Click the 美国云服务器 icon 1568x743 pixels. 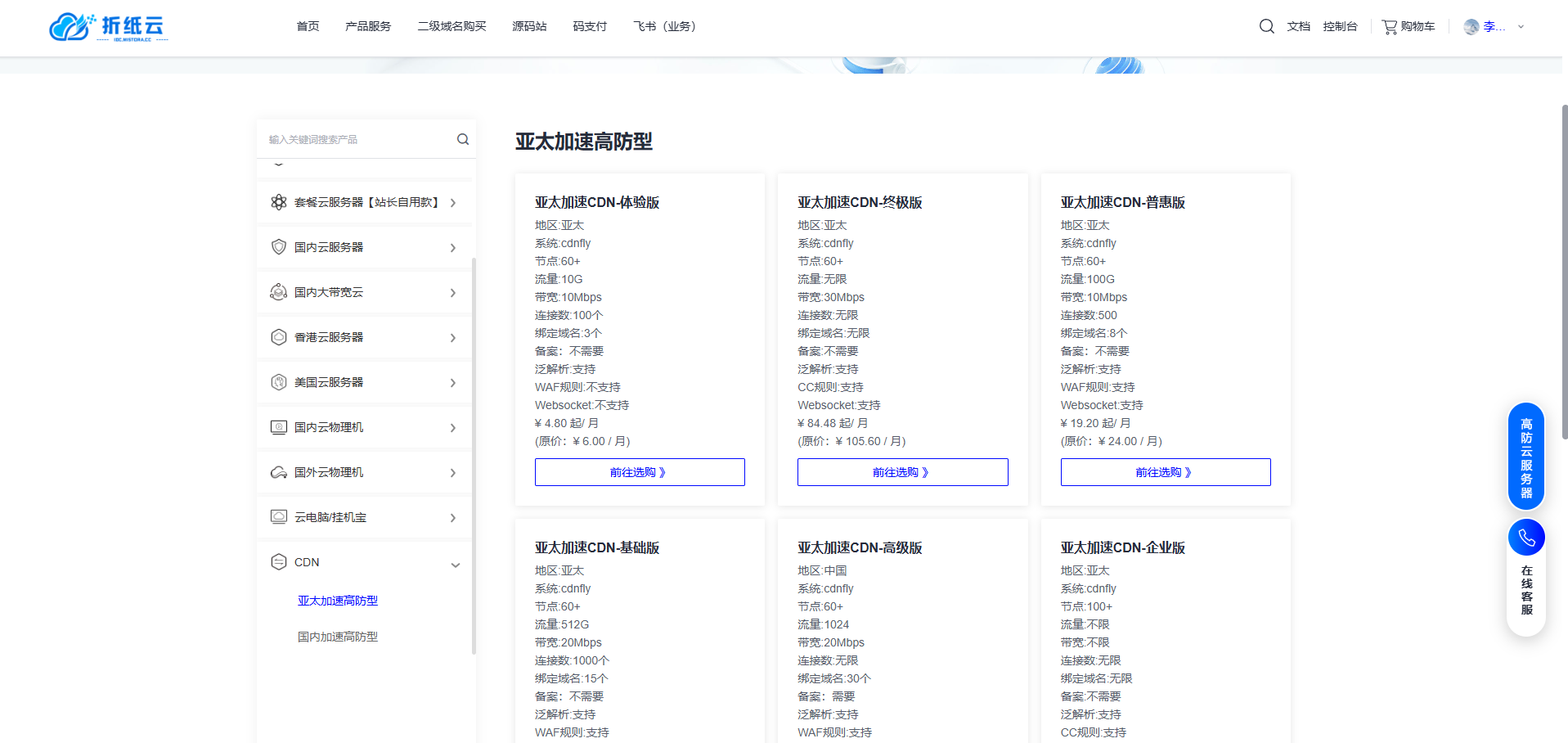279,382
